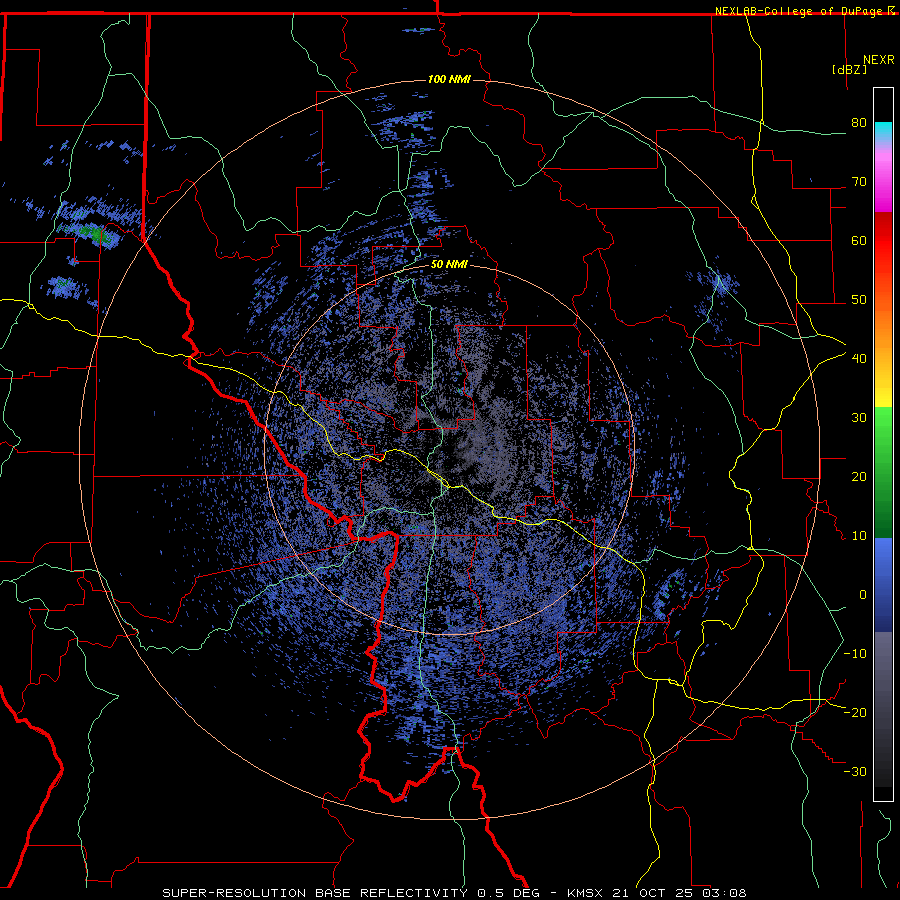Click the 40 value on the dBZ scale

(859, 358)
